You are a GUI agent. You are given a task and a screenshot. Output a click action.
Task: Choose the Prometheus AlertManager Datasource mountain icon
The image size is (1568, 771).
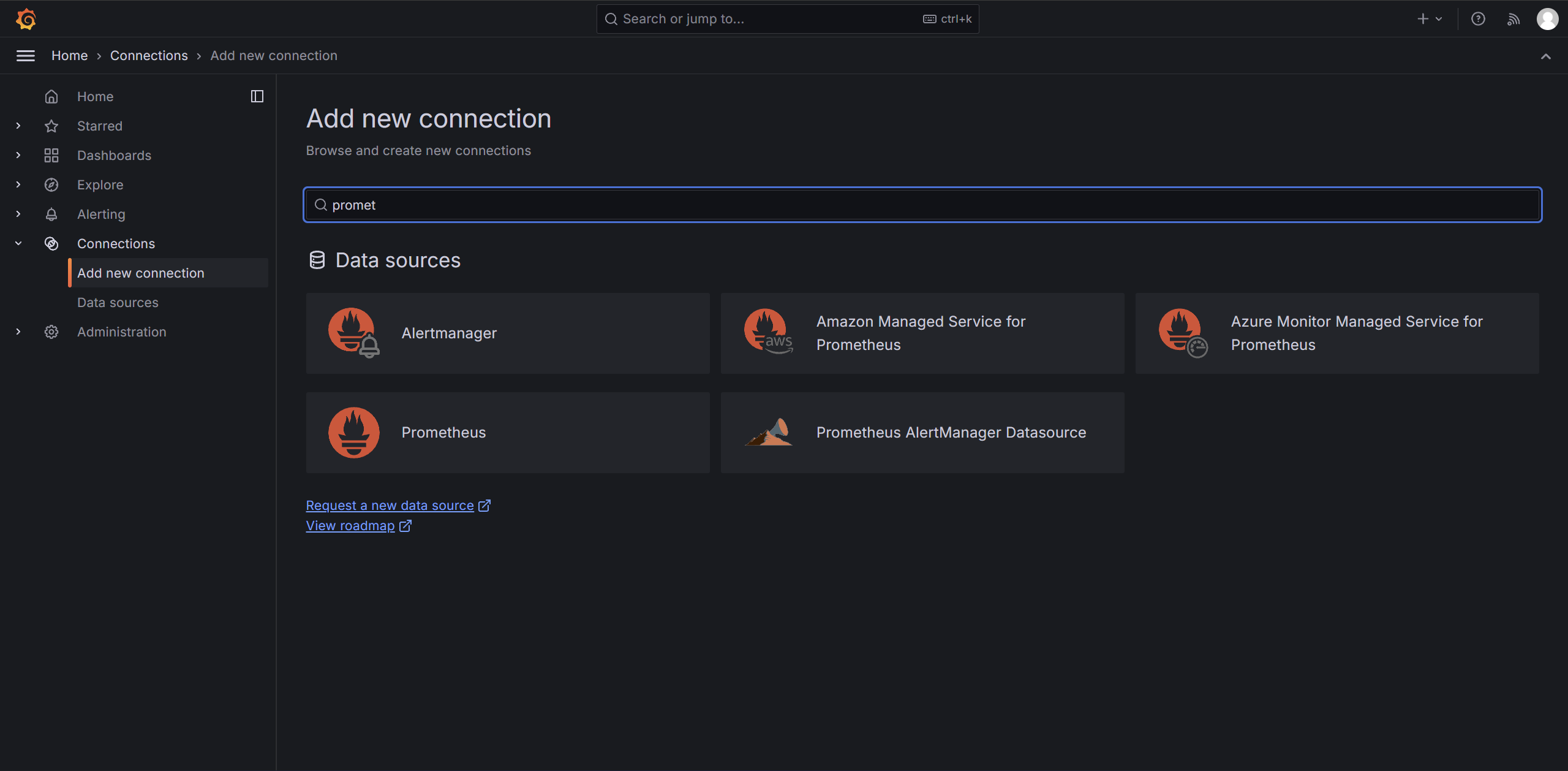tap(769, 432)
